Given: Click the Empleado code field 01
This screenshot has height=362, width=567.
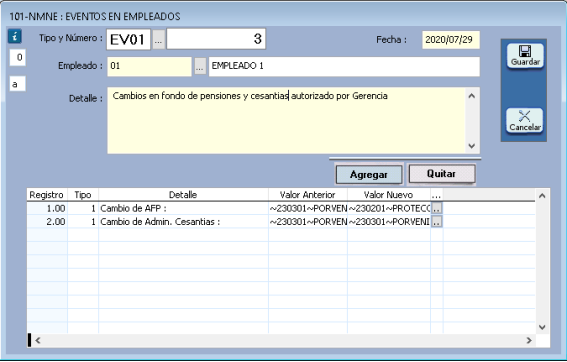Looking at the screenshot, I should (149, 67).
